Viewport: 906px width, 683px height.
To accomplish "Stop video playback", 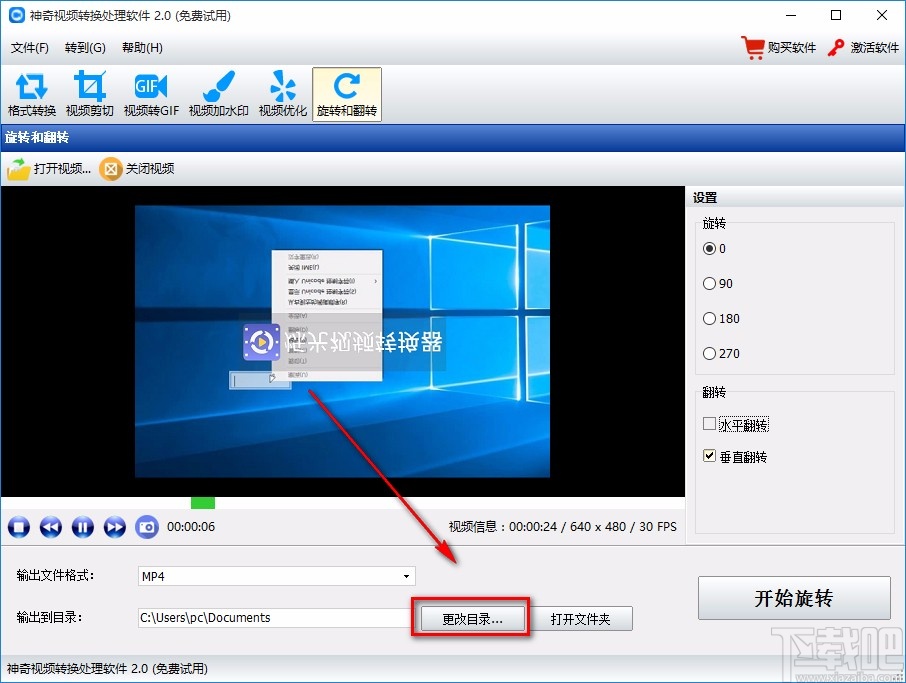I will (19, 527).
